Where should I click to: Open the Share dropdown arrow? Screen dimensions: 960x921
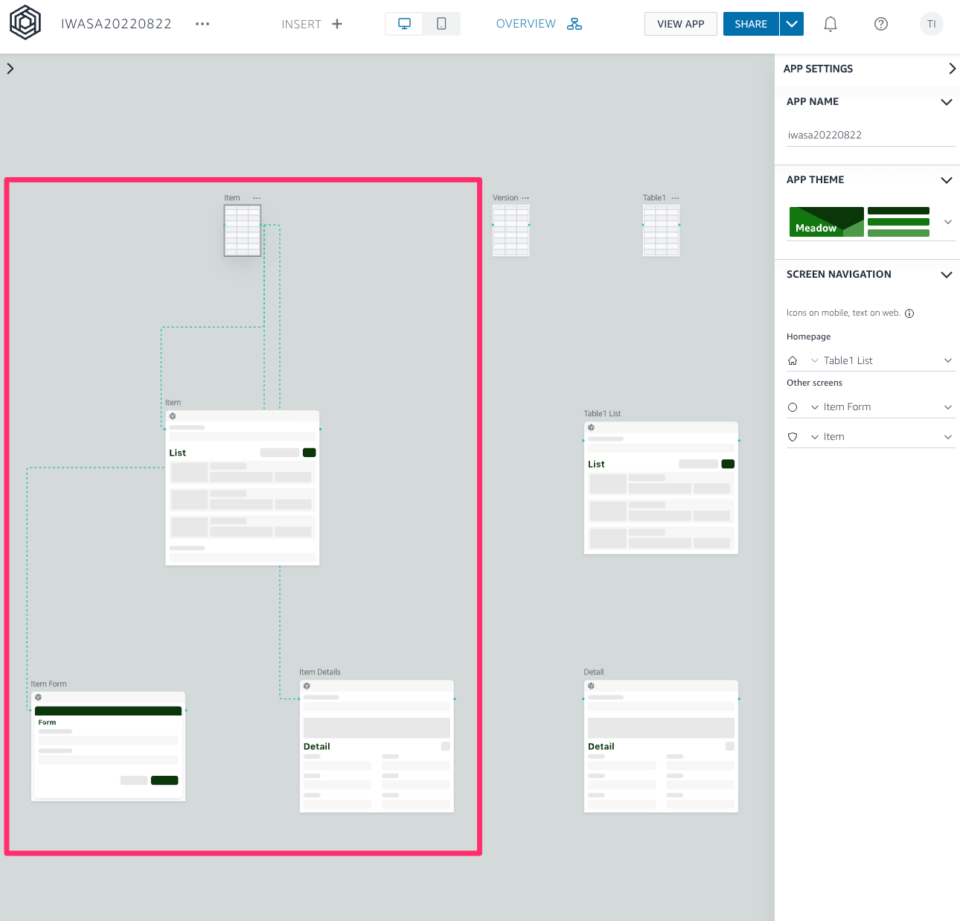click(x=791, y=24)
